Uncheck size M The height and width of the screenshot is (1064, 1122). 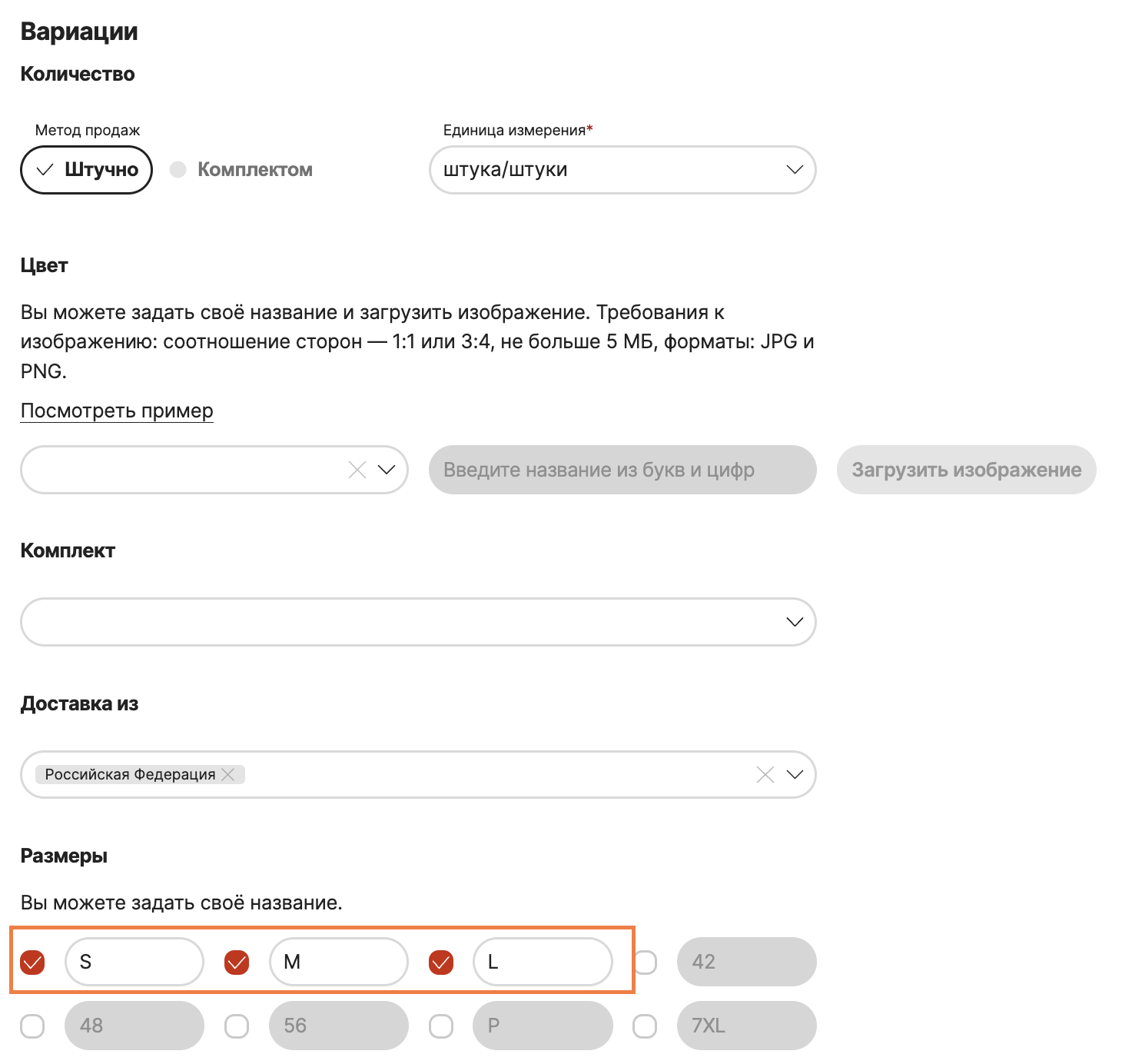click(x=237, y=961)
